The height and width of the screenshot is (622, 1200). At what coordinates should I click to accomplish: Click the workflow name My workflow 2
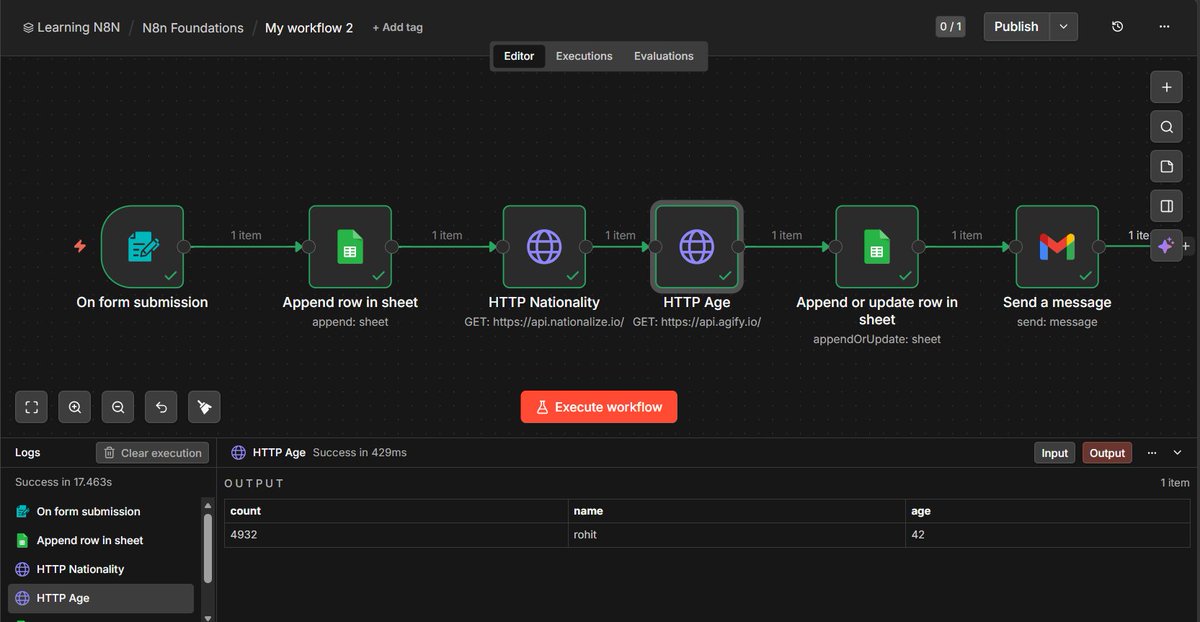pos(309,28)
